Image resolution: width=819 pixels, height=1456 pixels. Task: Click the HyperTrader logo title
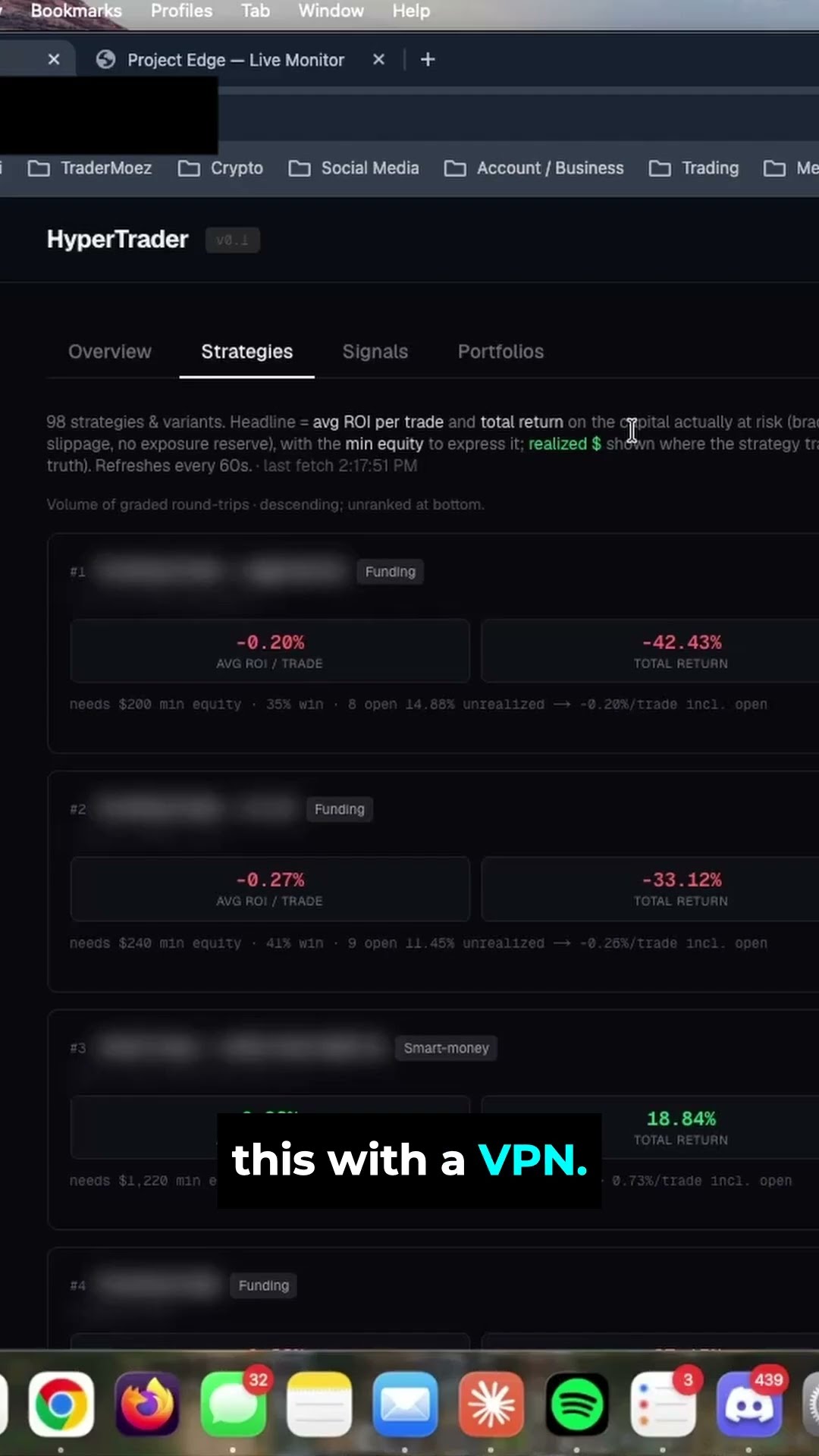118,240
